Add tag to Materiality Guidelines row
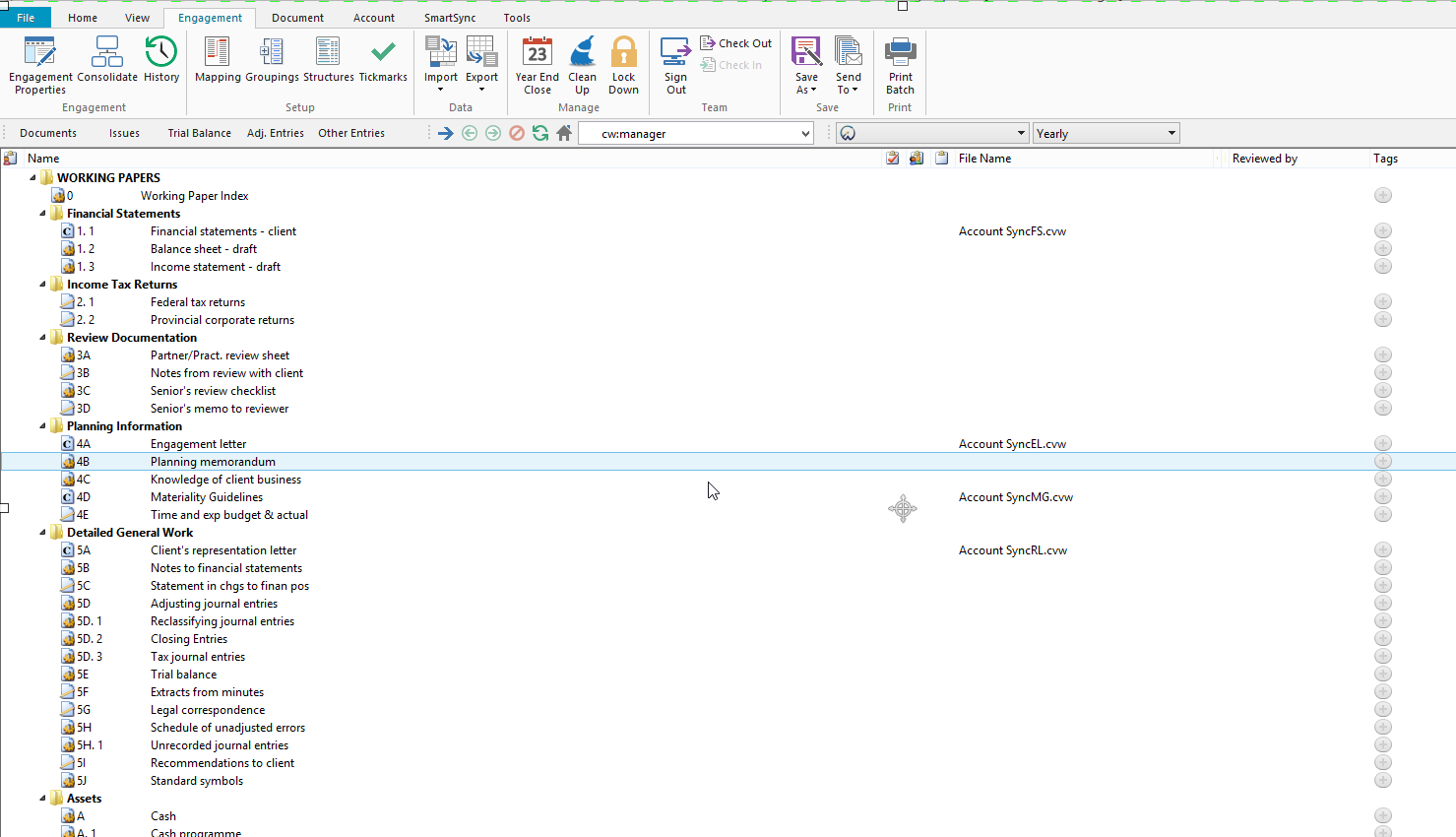1456x837 pixels. point(1383,496)
